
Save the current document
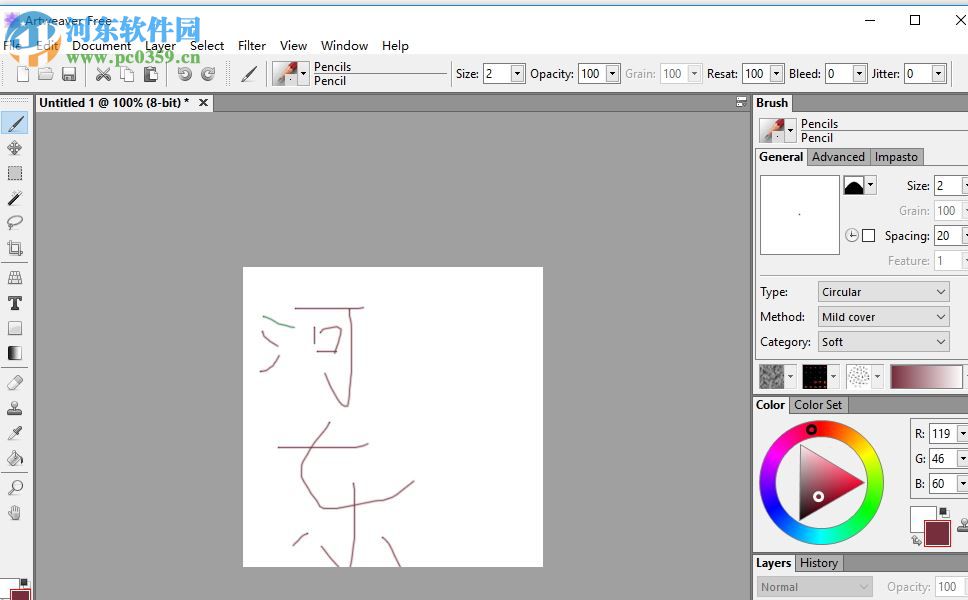click(x=69, y=73)
